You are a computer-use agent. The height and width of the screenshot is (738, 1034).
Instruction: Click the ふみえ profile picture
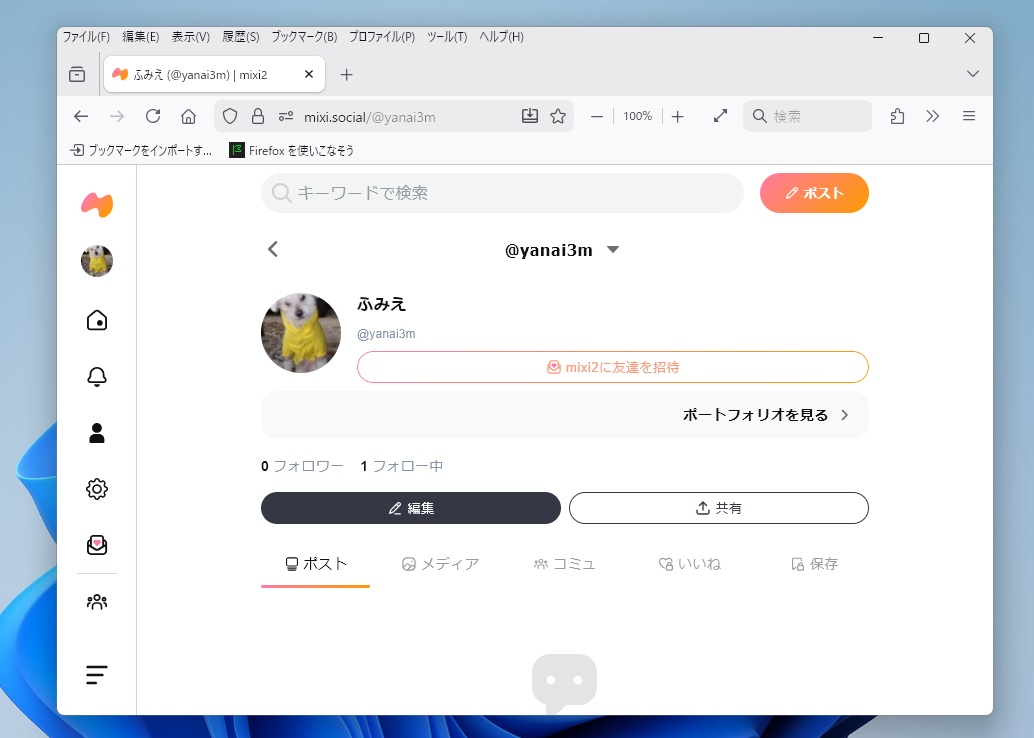pyautogui.click(x=301, y=333)
